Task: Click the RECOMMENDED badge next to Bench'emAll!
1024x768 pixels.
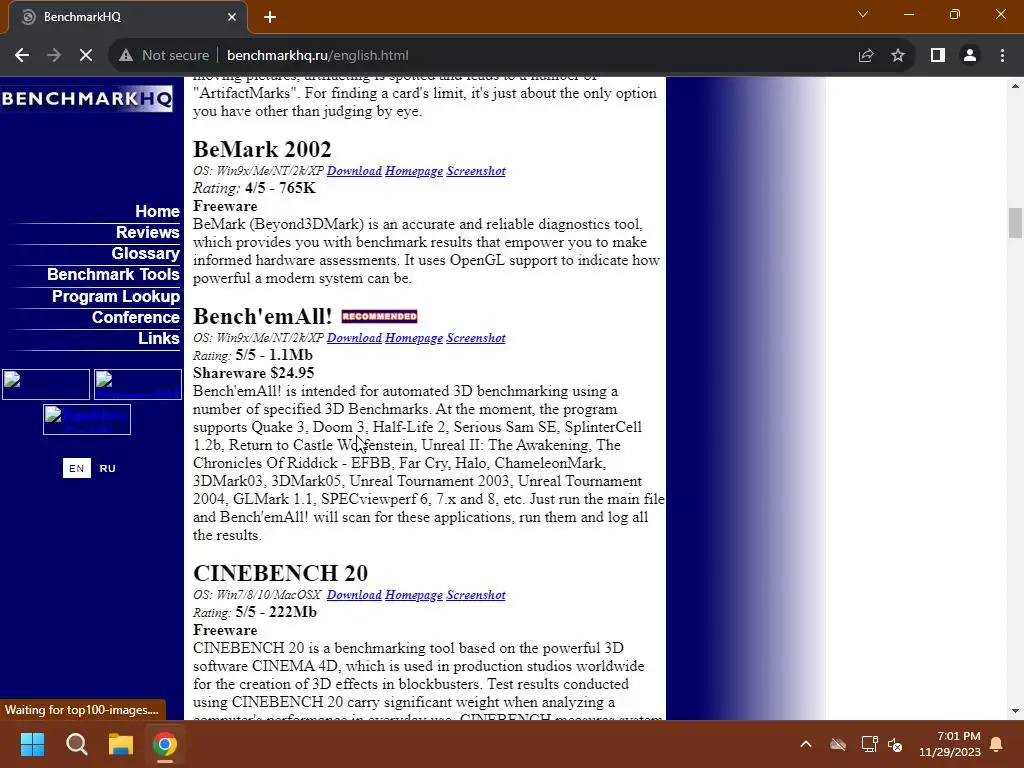Action: pos(379,317)
